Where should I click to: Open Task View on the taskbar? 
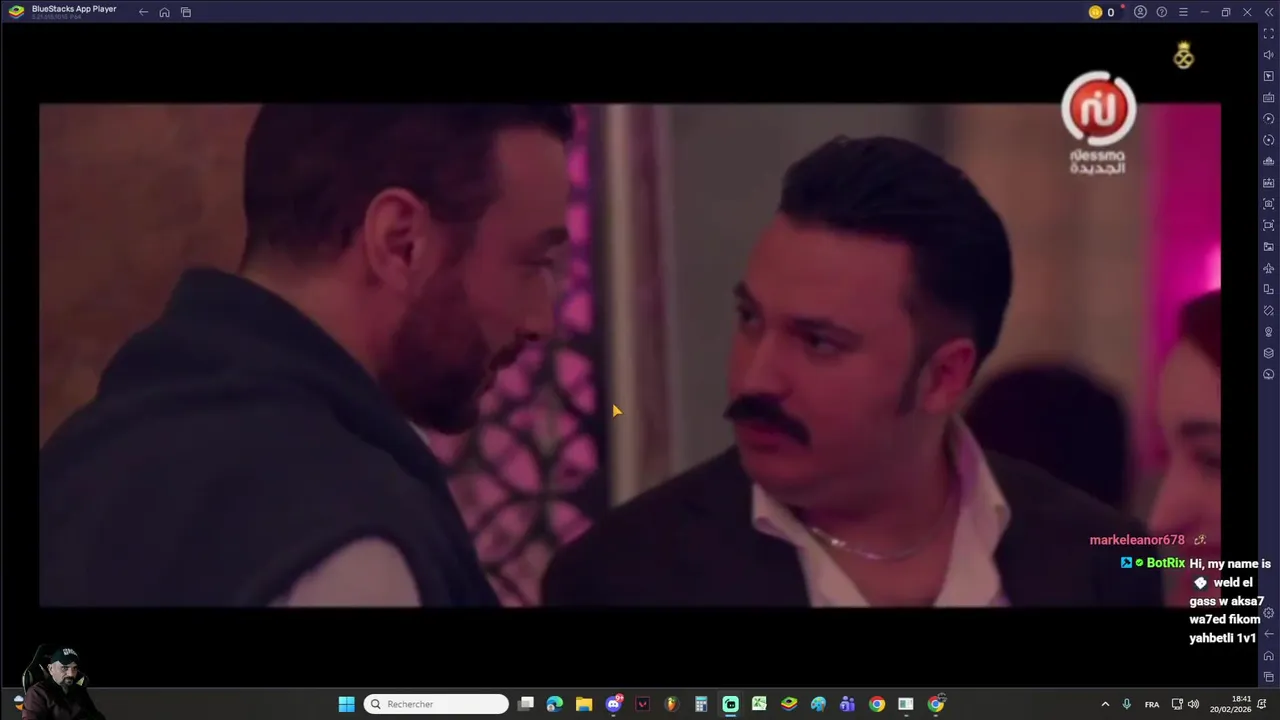(526, 704)
